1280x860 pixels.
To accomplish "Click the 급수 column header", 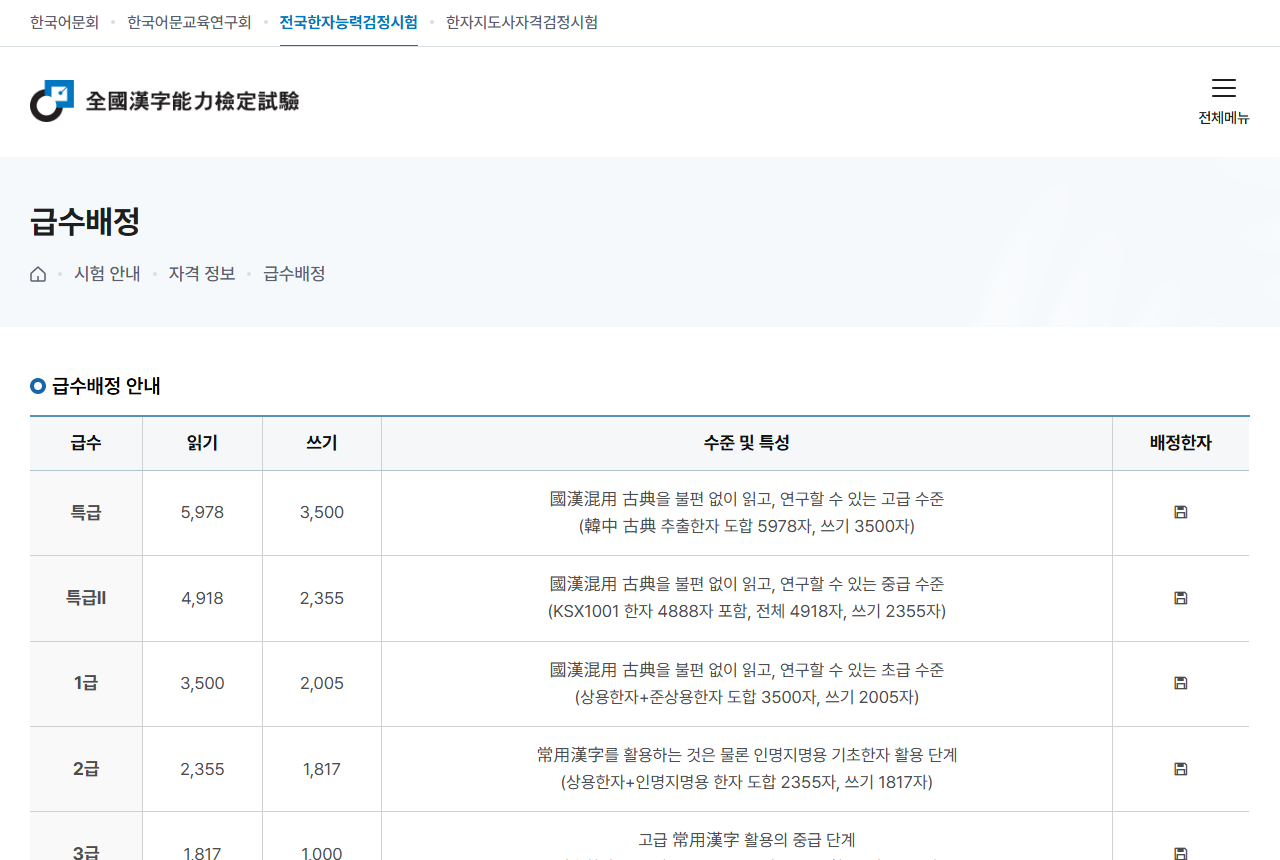I will [86, 443].
